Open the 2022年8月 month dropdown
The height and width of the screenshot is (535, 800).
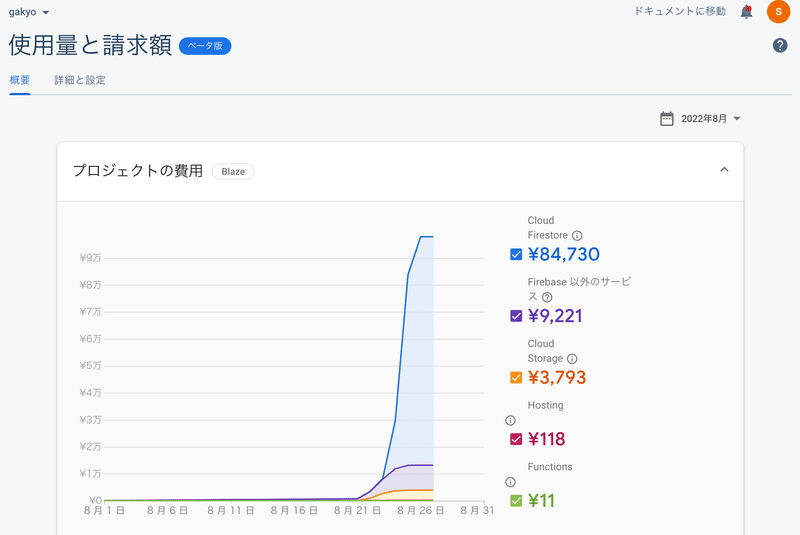pos(710,119)
